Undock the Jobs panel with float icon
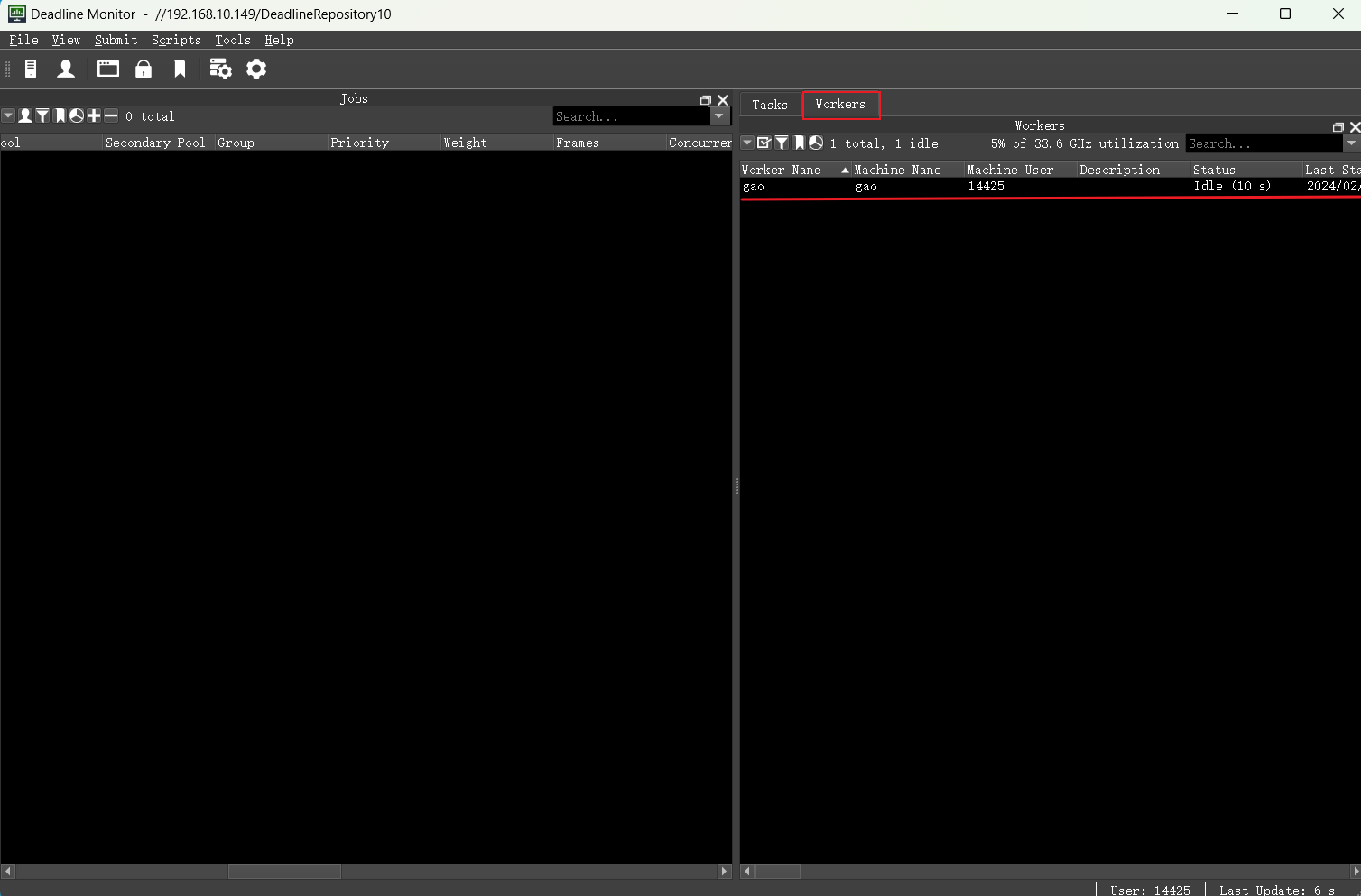The width and height of the screenshot is (1361, 896). [706, 100]
